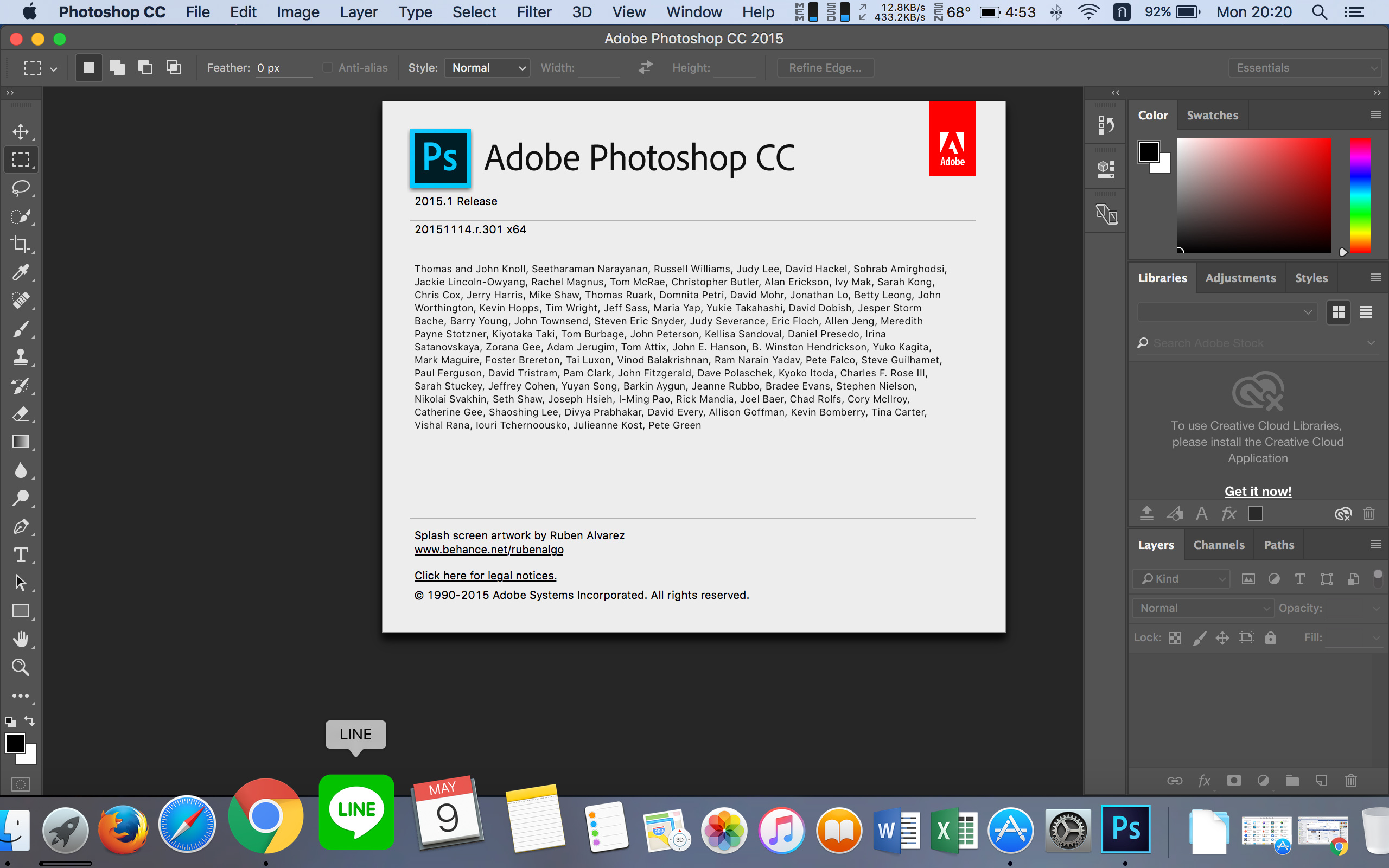Select the Move tool
Image resolution: width=1389 pixels, height=868 pixels.
pyautogui.click(x=21, y=131)
